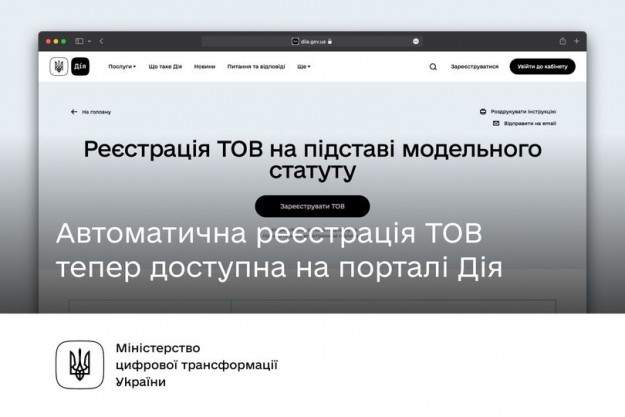Expand the Ще dropdown menu
625x417 pixels.
(x=303, y=67)
